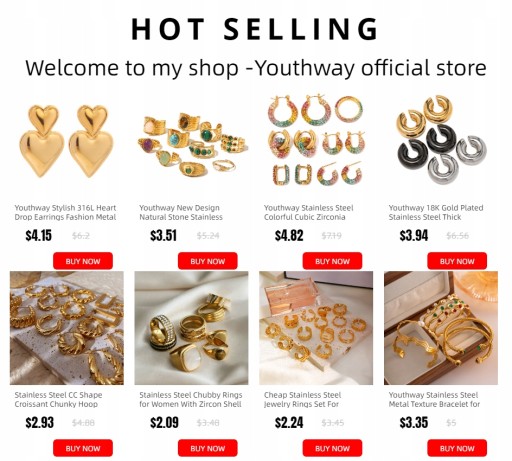This screenshot has height=461, width=512.
Task: Open Youthway Stylish 316L Heart title link
Action: point(65,212)
